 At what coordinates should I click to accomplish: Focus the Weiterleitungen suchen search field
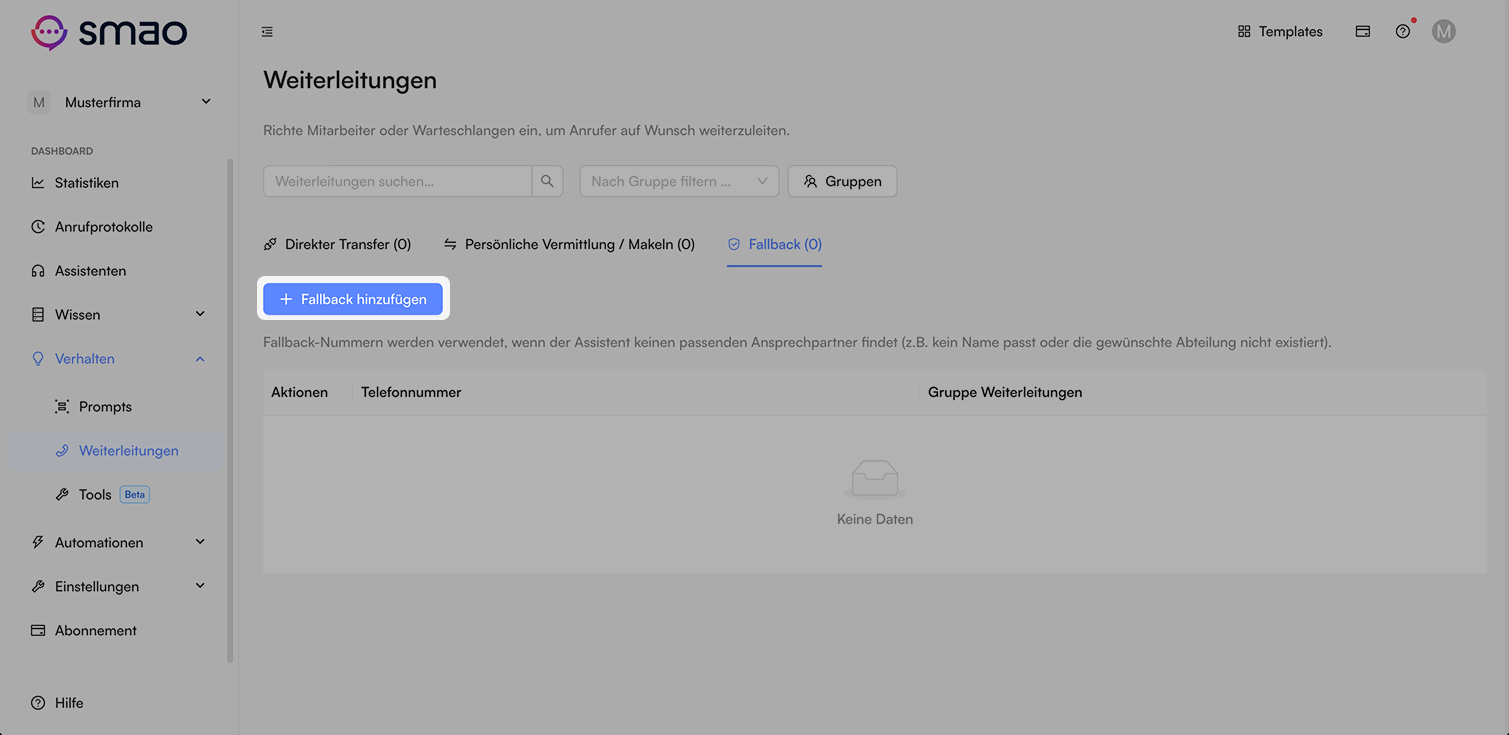397,181
